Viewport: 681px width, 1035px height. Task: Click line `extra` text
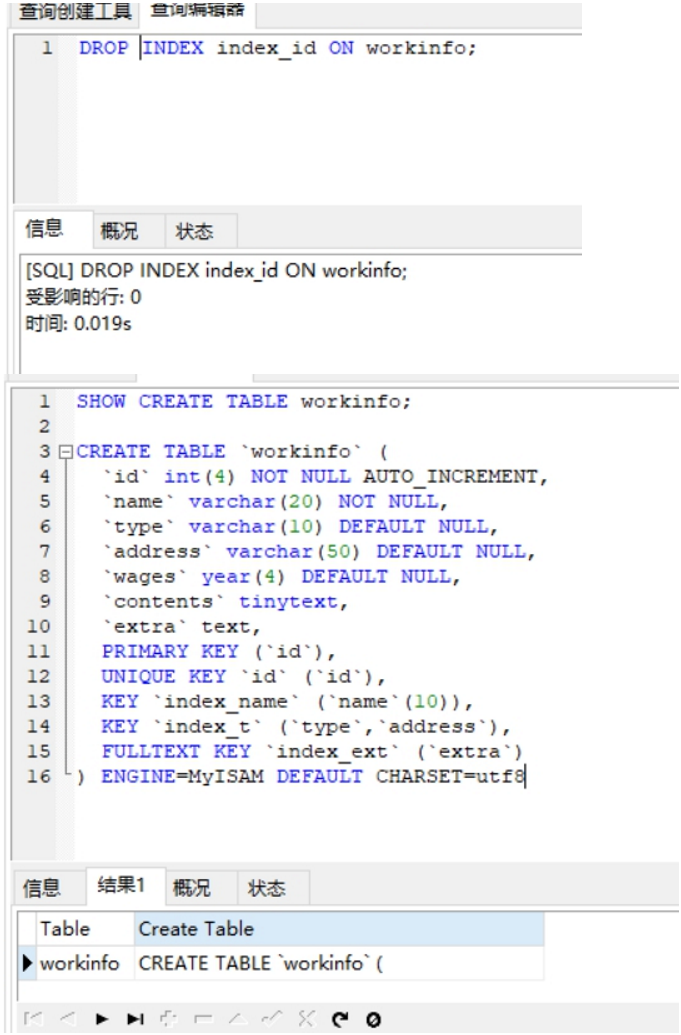point(181,627)
